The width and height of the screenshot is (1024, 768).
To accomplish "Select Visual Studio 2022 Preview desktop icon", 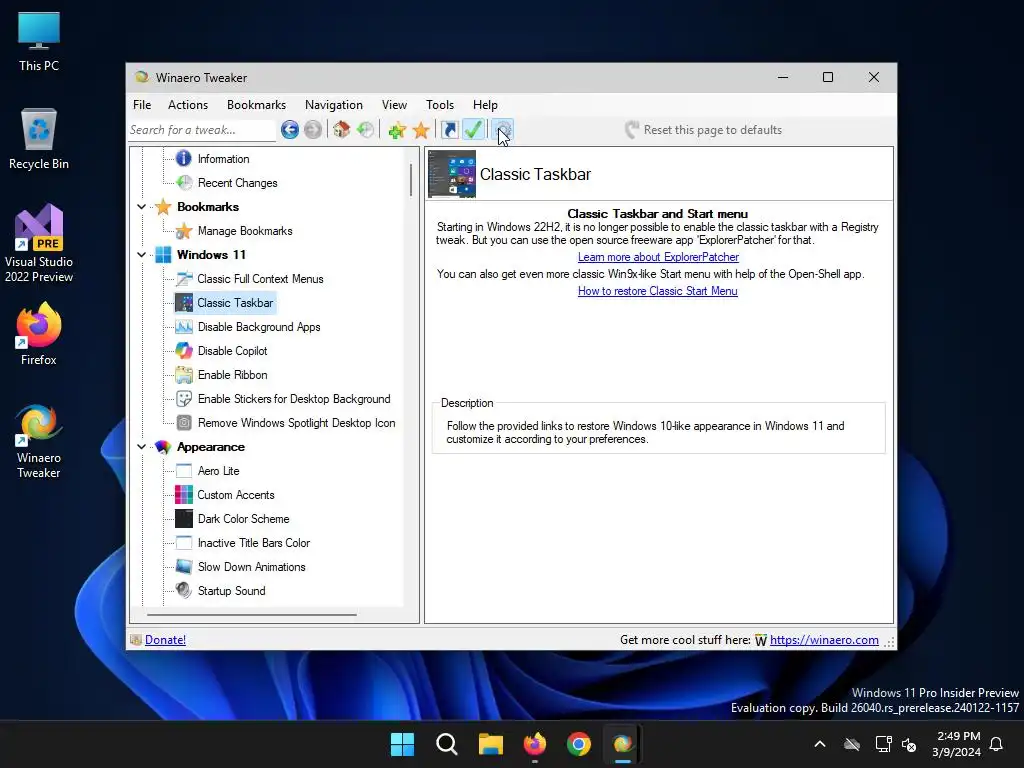I will tap(39, 243).
